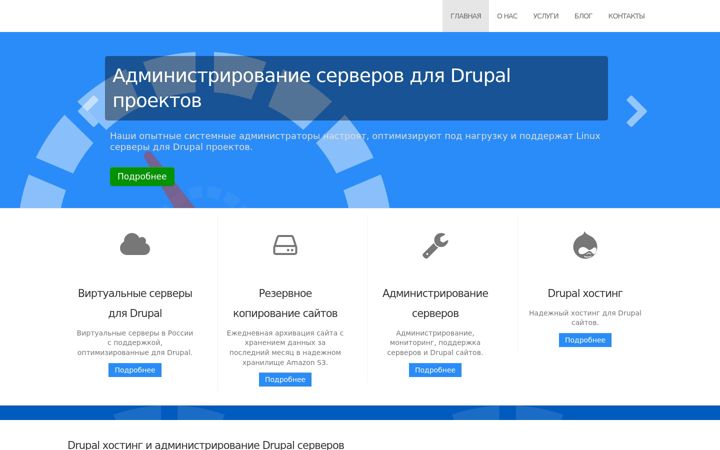Open the УСЛУГИ menu item

point(546,16)
